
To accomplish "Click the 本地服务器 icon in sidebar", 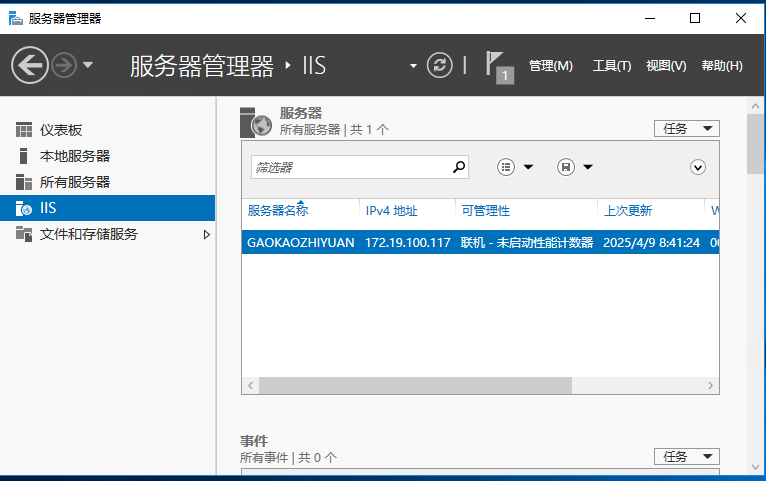I will (23, 156).
